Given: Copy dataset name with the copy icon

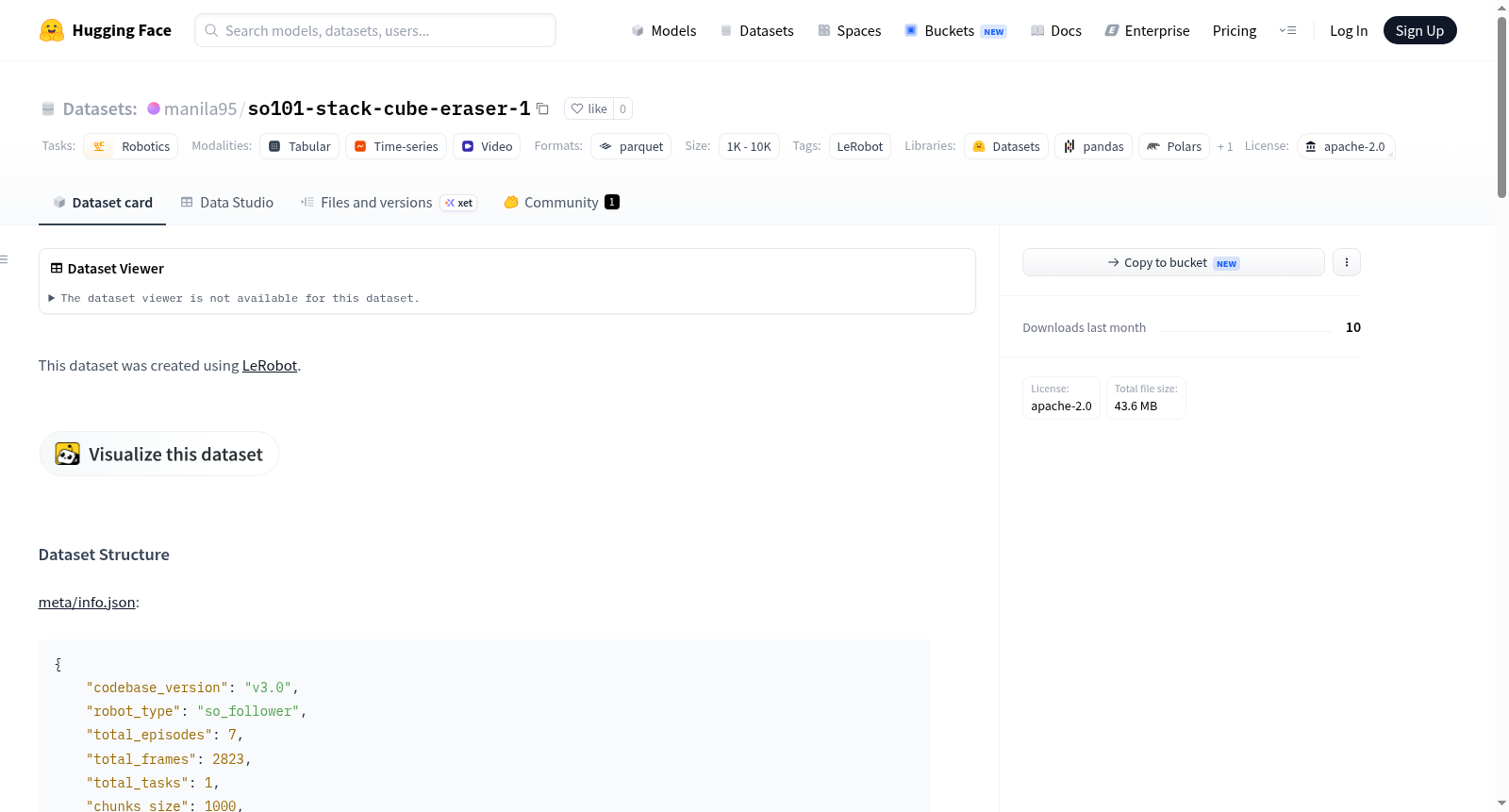Looking at the screenshot, I should (542, 108).
